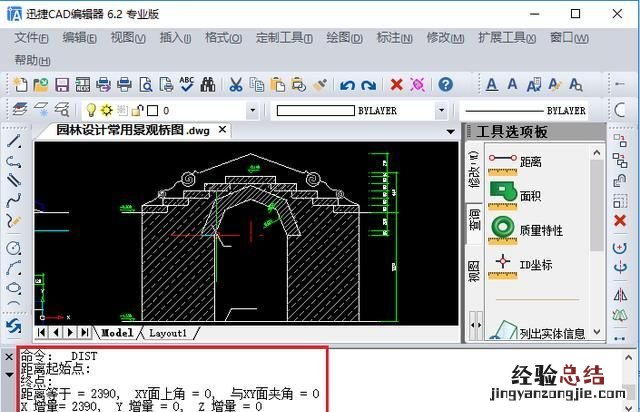640x412 pixels.
Task: Select the Spline curve tool
Action: coord(14,200)
